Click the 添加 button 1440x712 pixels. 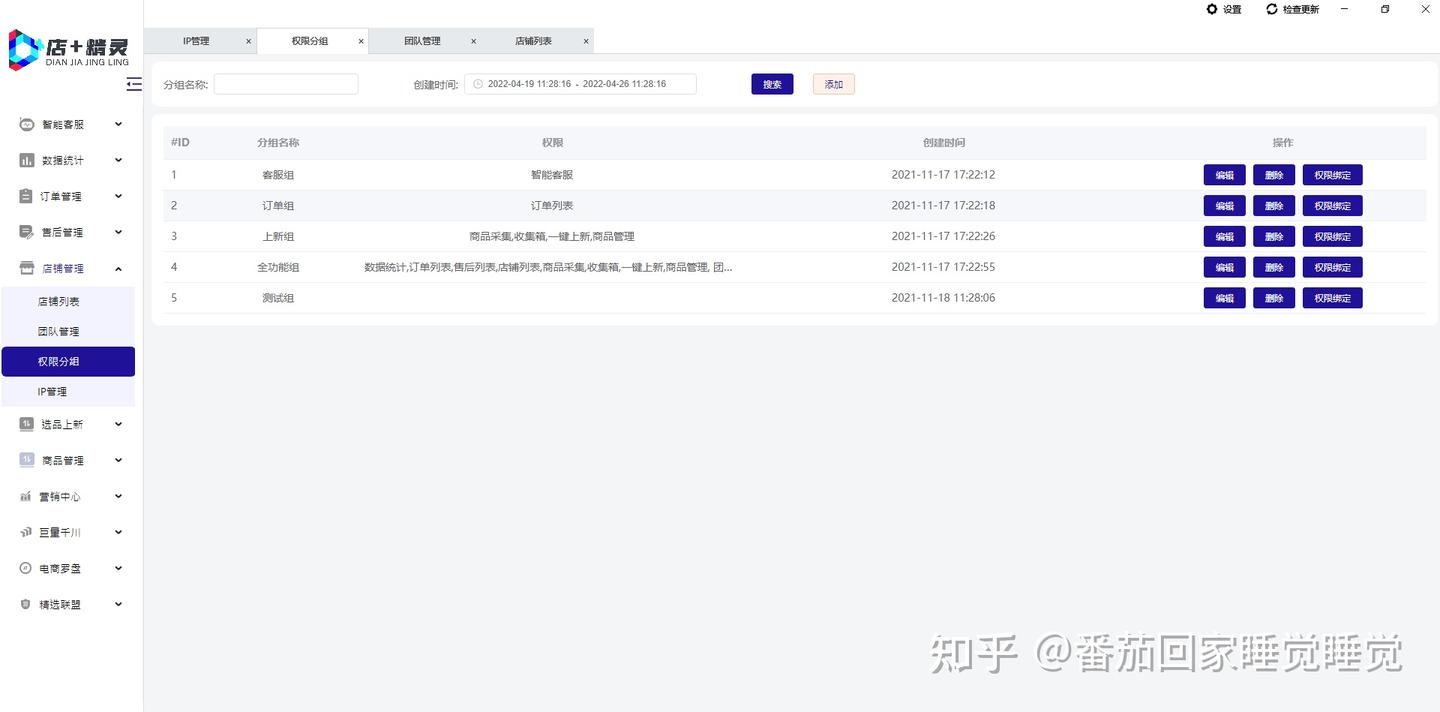click(834, 85)
